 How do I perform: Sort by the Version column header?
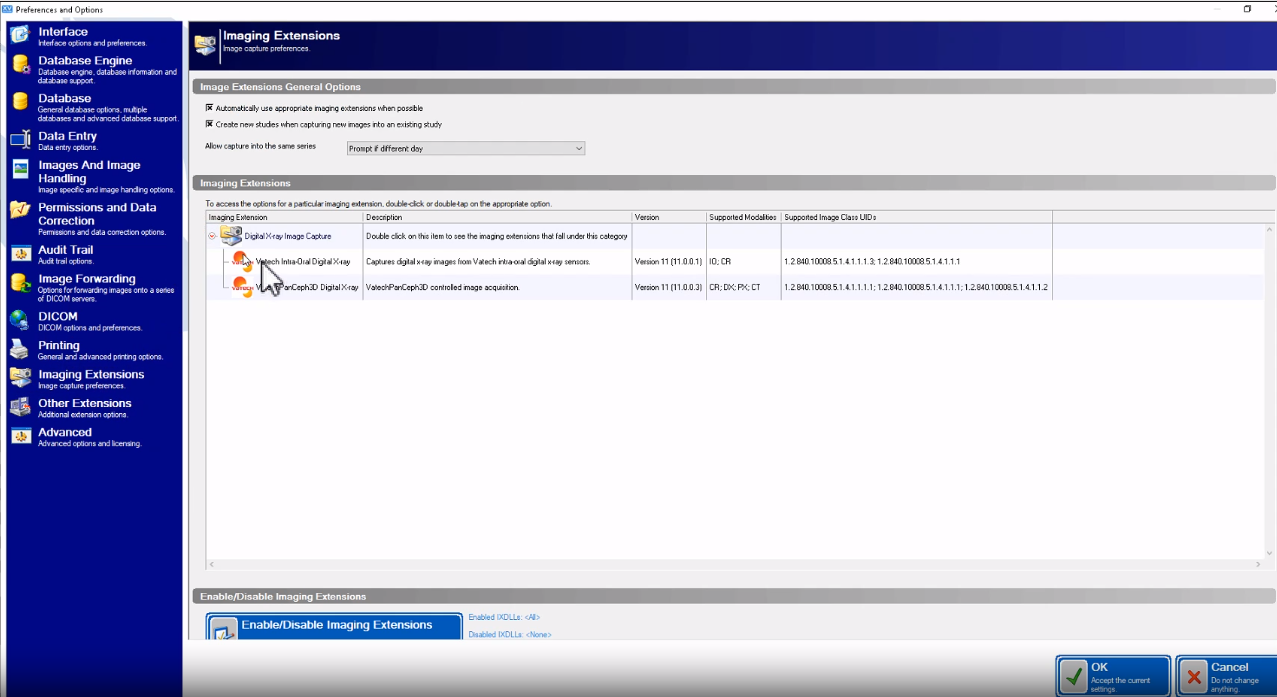pos(669,217)
